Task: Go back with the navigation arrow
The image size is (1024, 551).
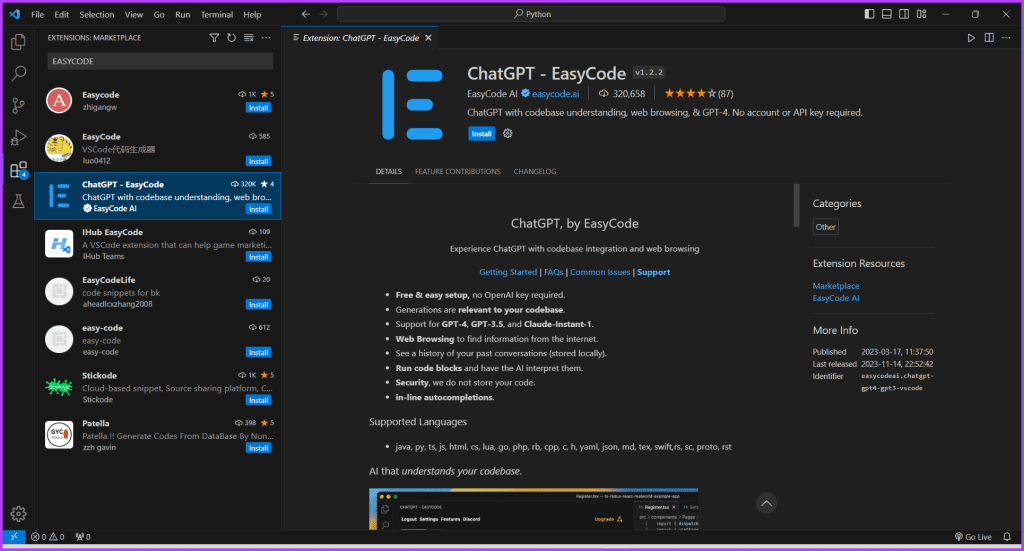Action: tap(306, 14)
